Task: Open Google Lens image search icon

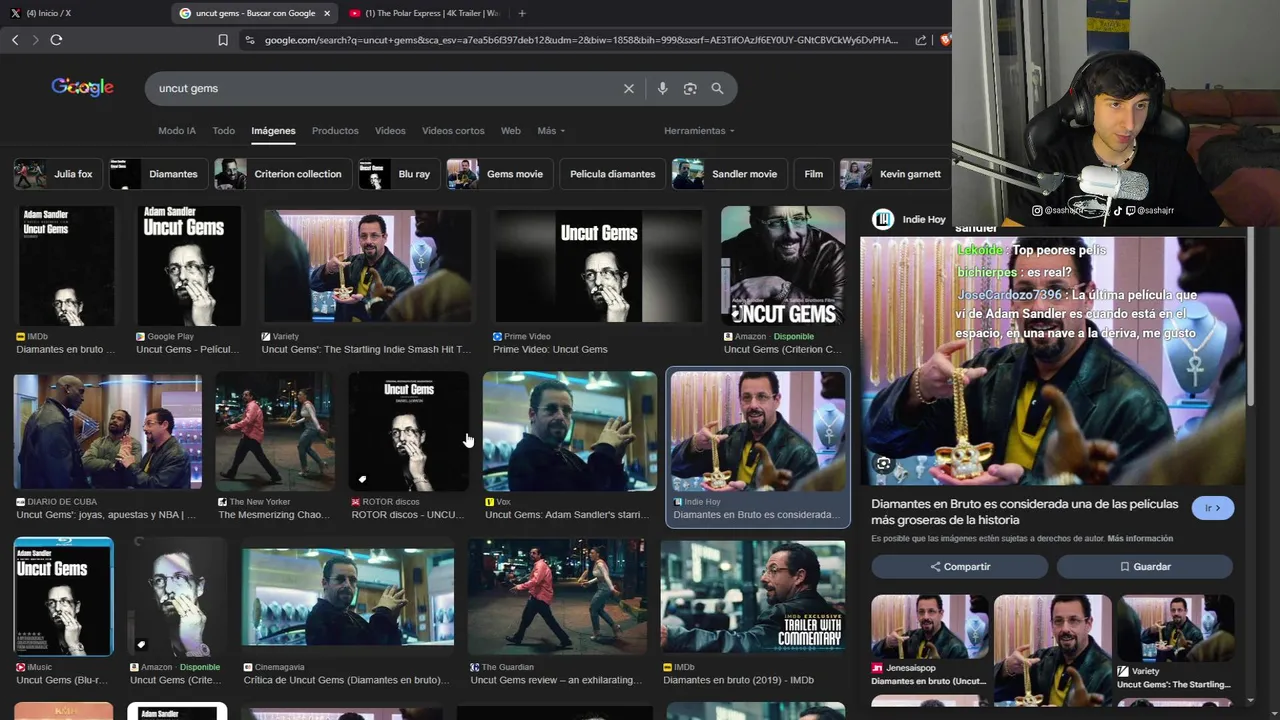Action: tap(690, 89)
